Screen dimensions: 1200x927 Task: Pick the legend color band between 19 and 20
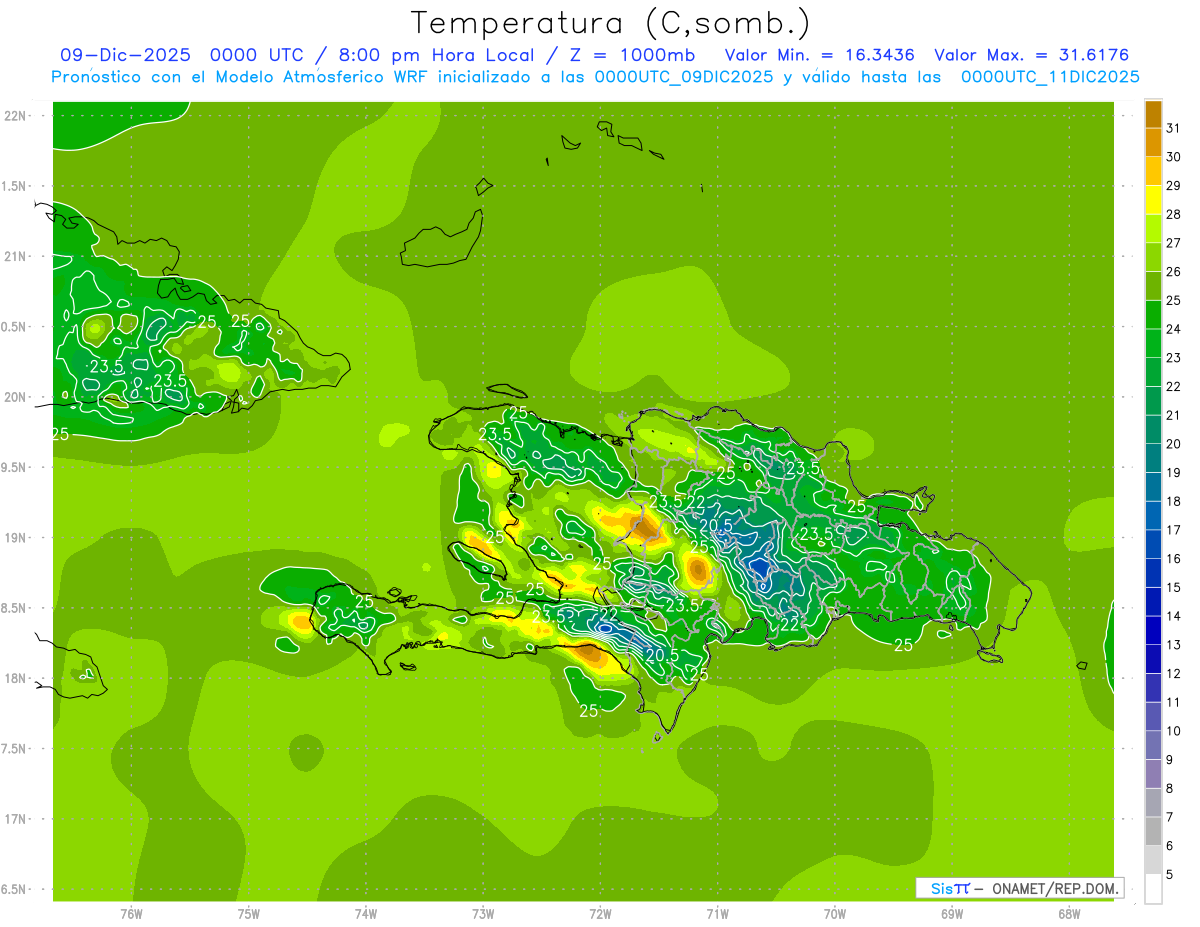click(x=1153, y=458)
